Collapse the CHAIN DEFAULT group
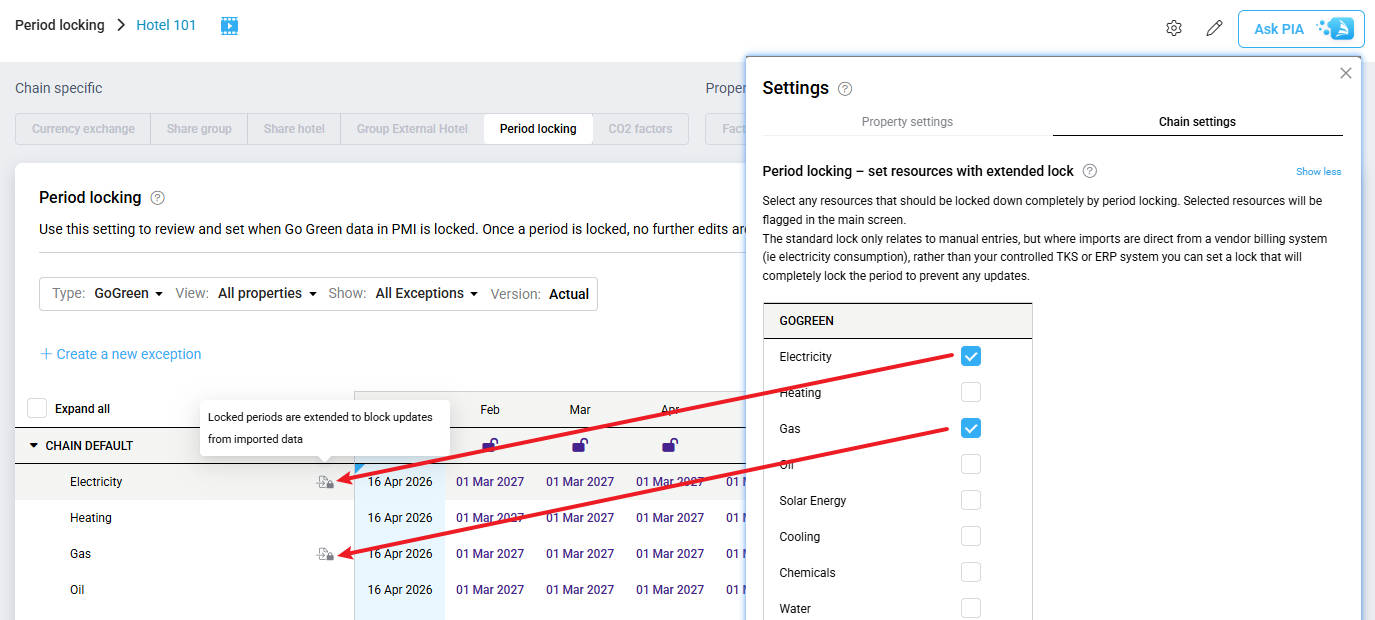 click(x=34, y=446)
